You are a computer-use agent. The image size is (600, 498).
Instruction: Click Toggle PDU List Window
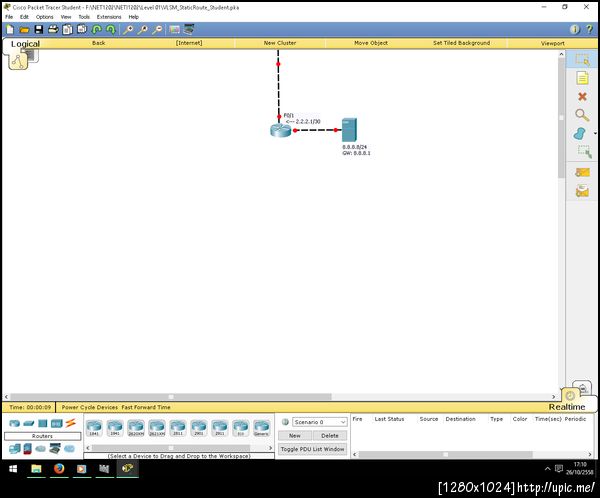coord(313,449)
